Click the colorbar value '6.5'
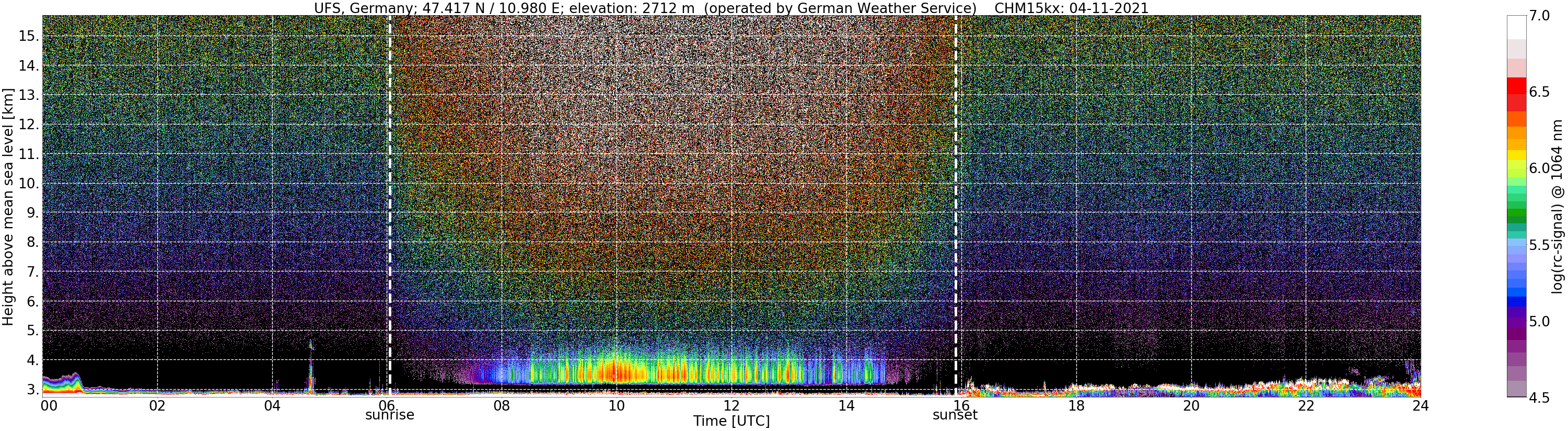 pos(1539,92)
